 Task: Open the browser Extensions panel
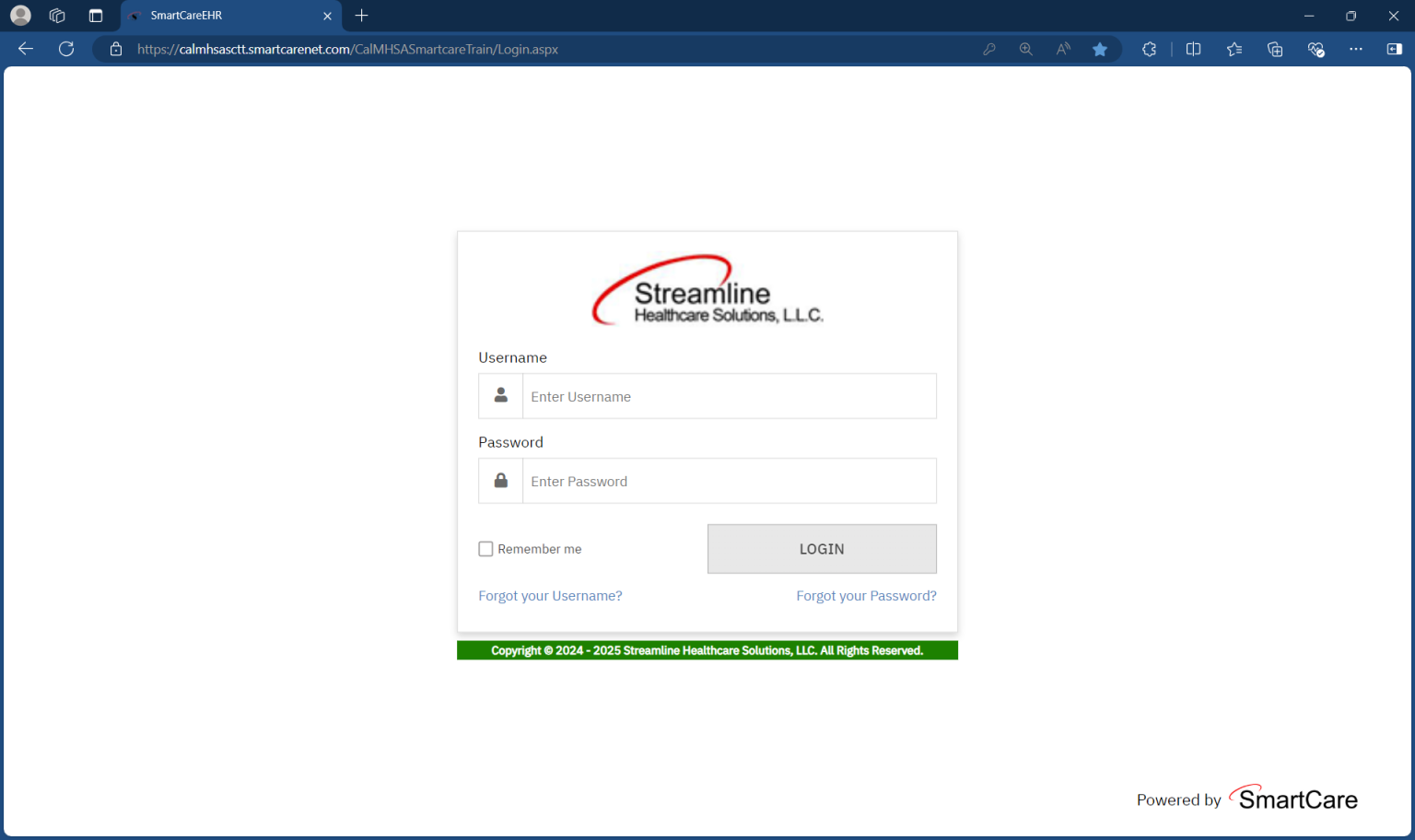point(1149,49)
